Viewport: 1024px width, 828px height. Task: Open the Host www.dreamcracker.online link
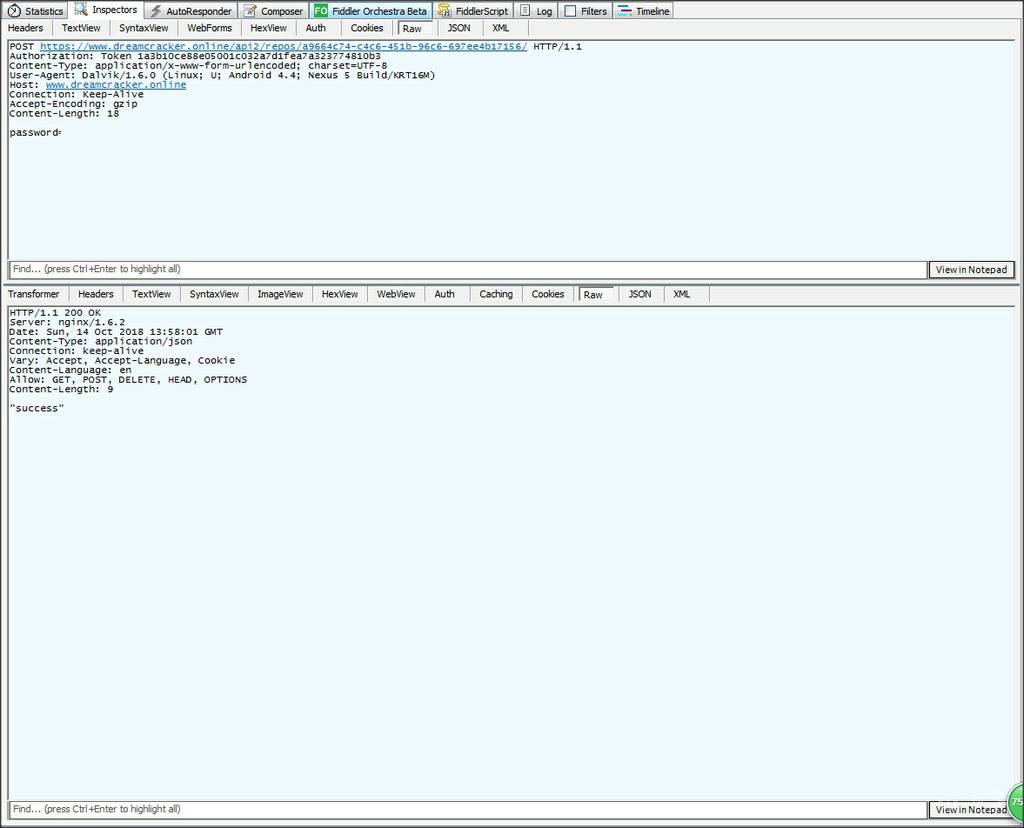pyautogui.click(x=116, y=85)
